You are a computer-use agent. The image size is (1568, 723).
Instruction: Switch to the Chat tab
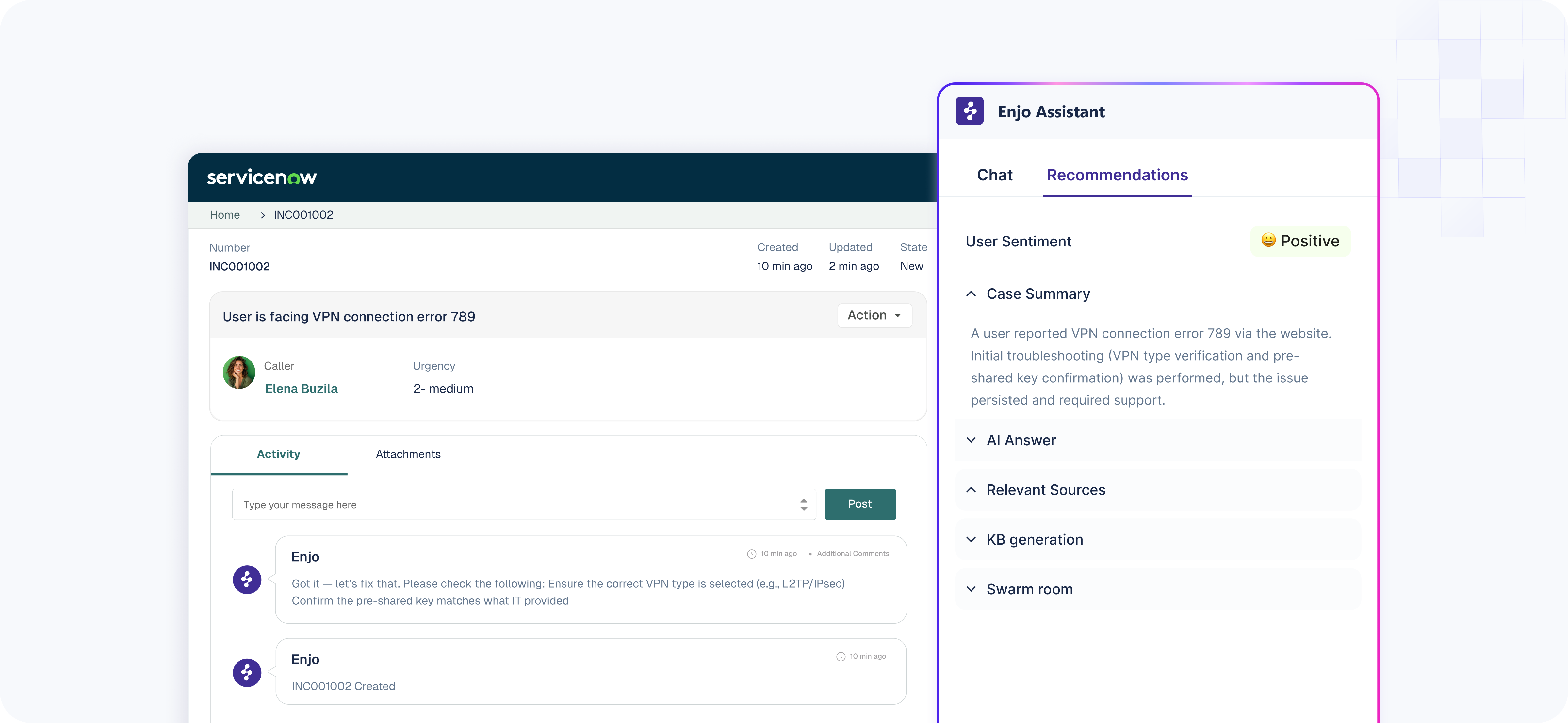coord(994,176)
